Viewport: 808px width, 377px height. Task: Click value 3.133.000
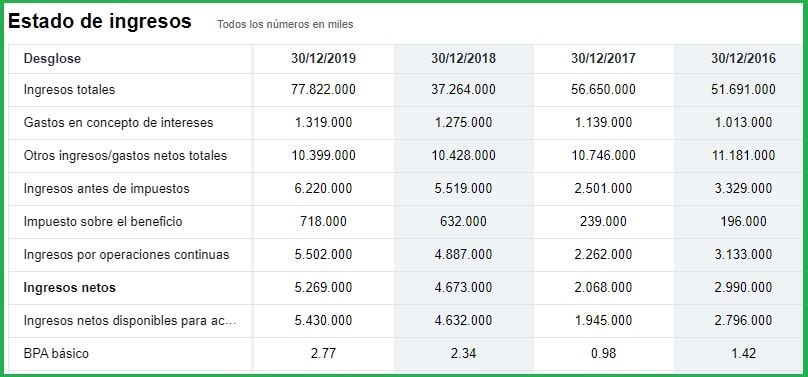[x=743, y=254]
